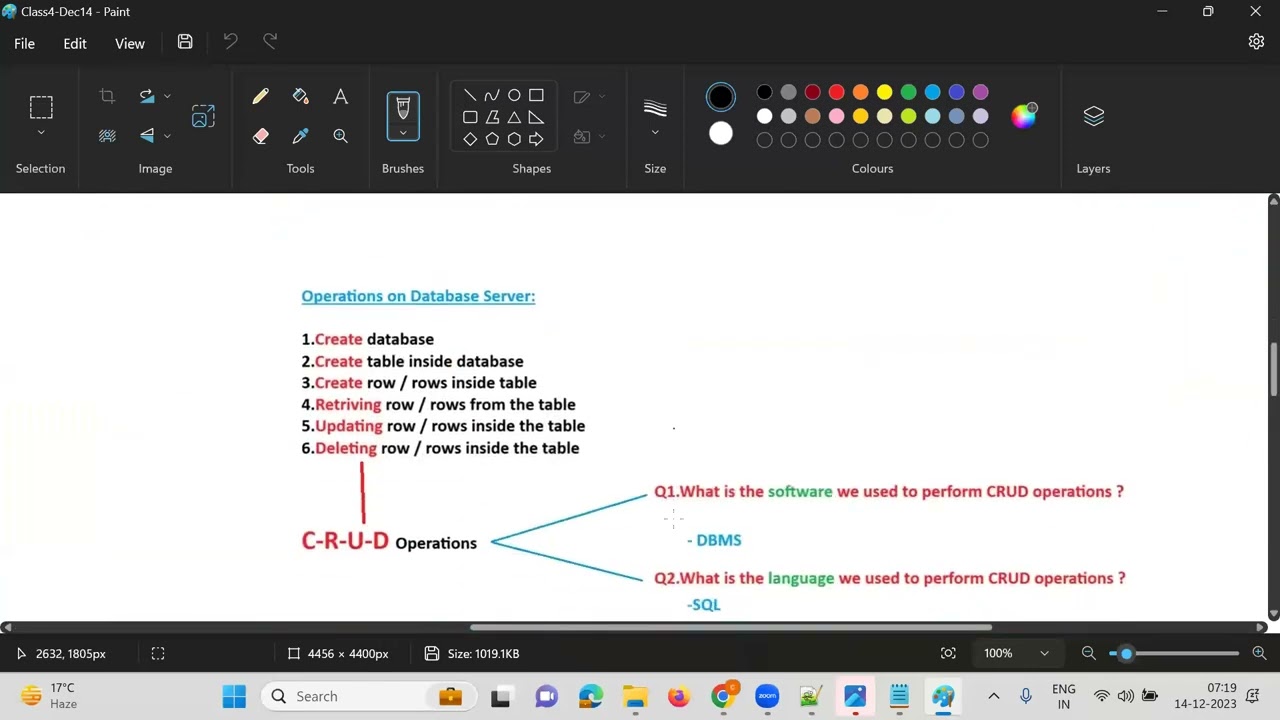The image size is (1280, 720).
Task: Select the Colour 1 black circle
Action: 720,97
